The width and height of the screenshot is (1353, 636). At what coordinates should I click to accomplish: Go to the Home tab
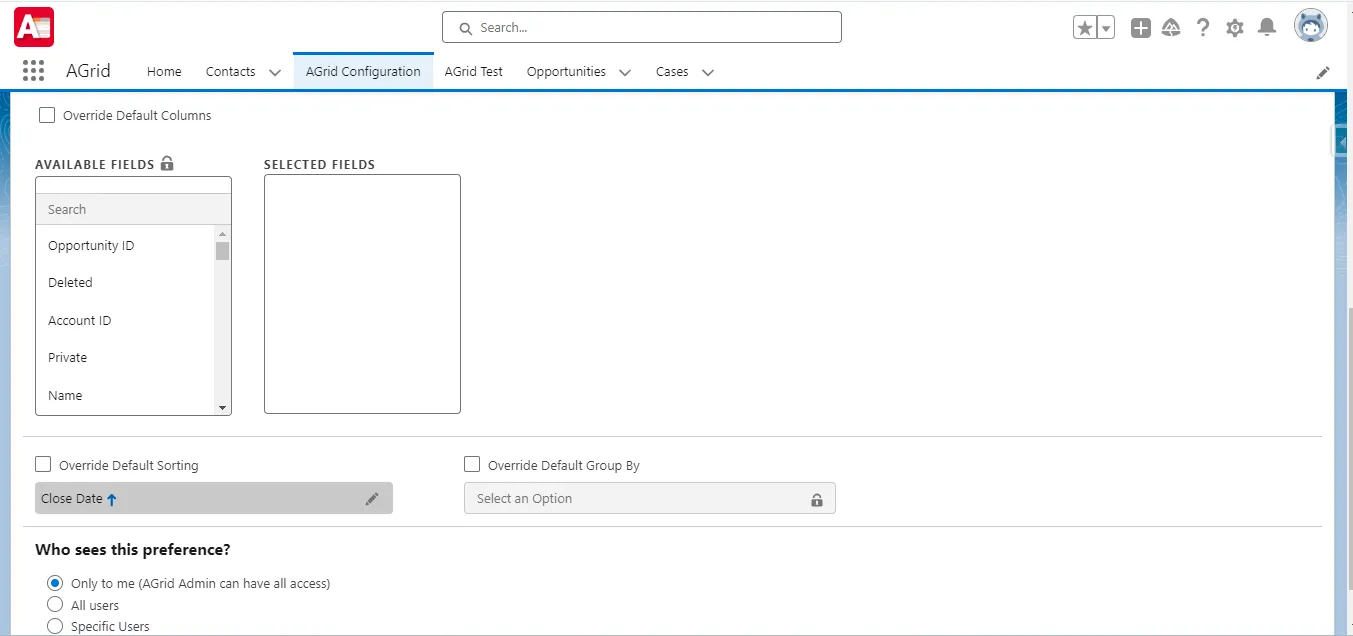coord(163,71)
